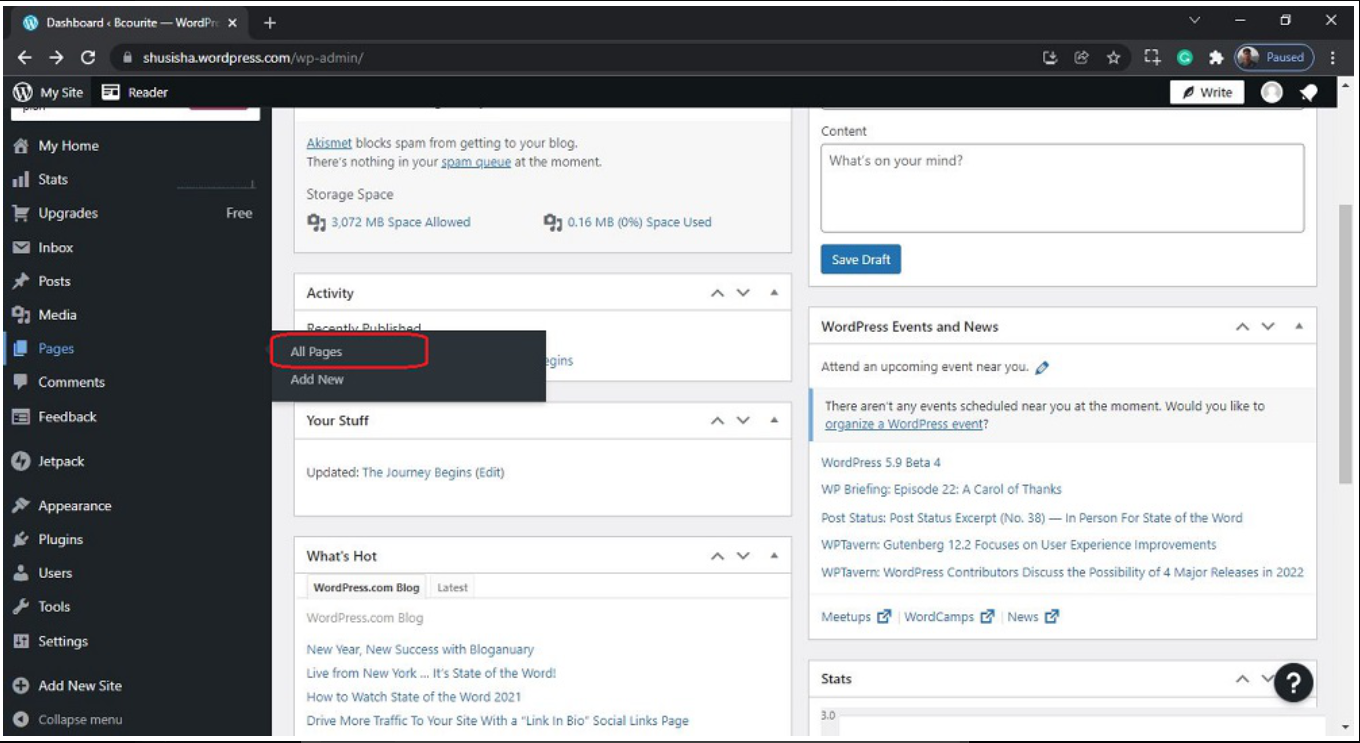The image size is (1360, 743).
Task: Move Activity panel up
Action: [x=716, y=293]
